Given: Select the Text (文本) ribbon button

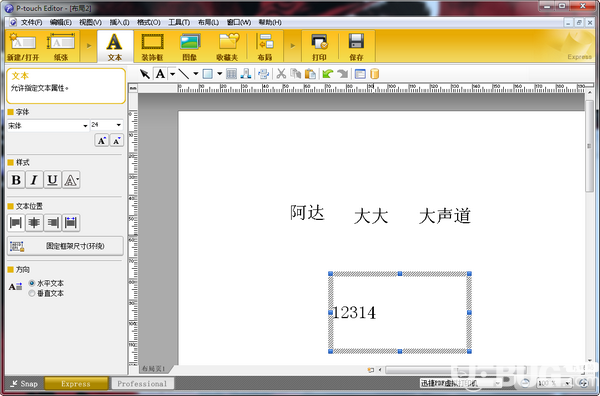Looking at the screenshot, I should 114,47.
